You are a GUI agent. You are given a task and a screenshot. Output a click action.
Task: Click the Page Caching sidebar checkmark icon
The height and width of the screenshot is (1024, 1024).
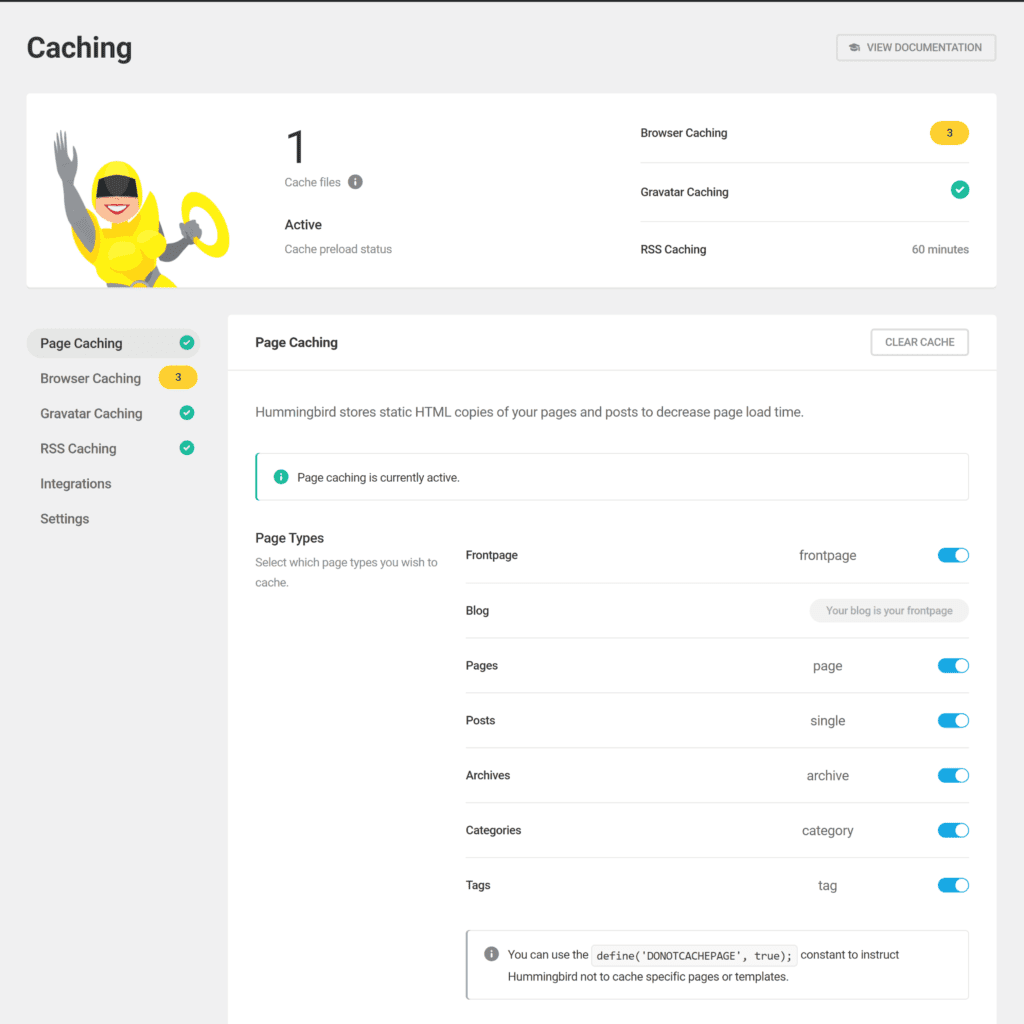187,343
